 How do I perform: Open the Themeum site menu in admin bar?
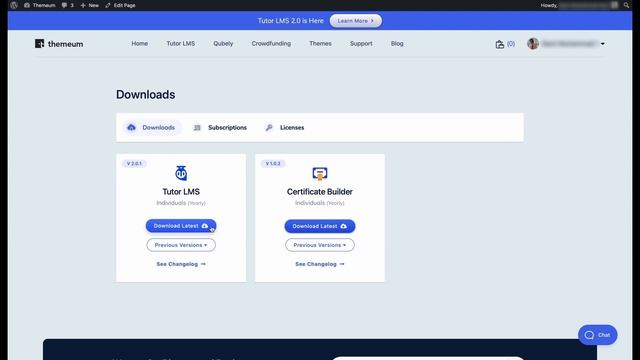point(40,5)
